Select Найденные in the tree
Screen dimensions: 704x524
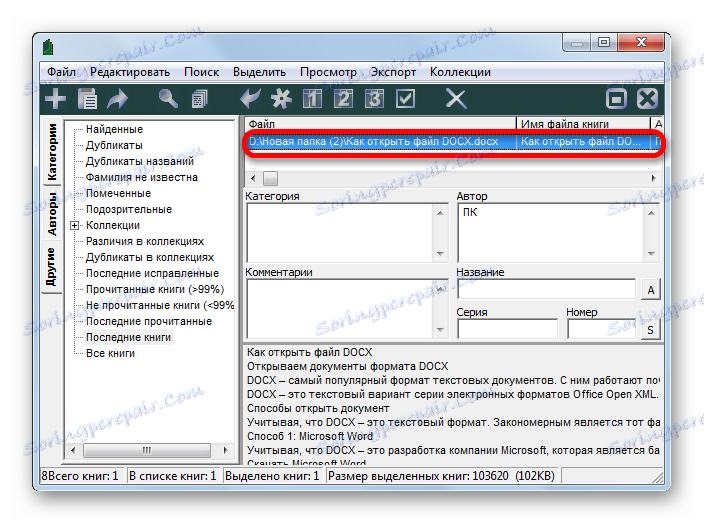tap(114, 129)
